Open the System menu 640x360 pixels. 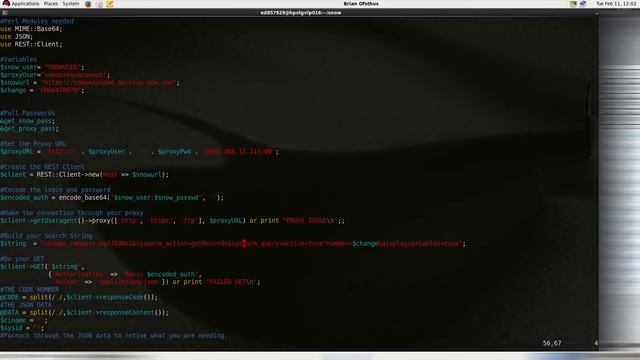pos(71,4)
